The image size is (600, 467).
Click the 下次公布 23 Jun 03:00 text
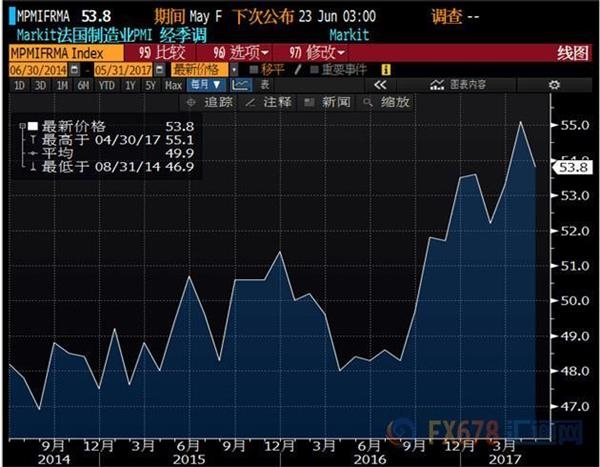tap(305, 16)
